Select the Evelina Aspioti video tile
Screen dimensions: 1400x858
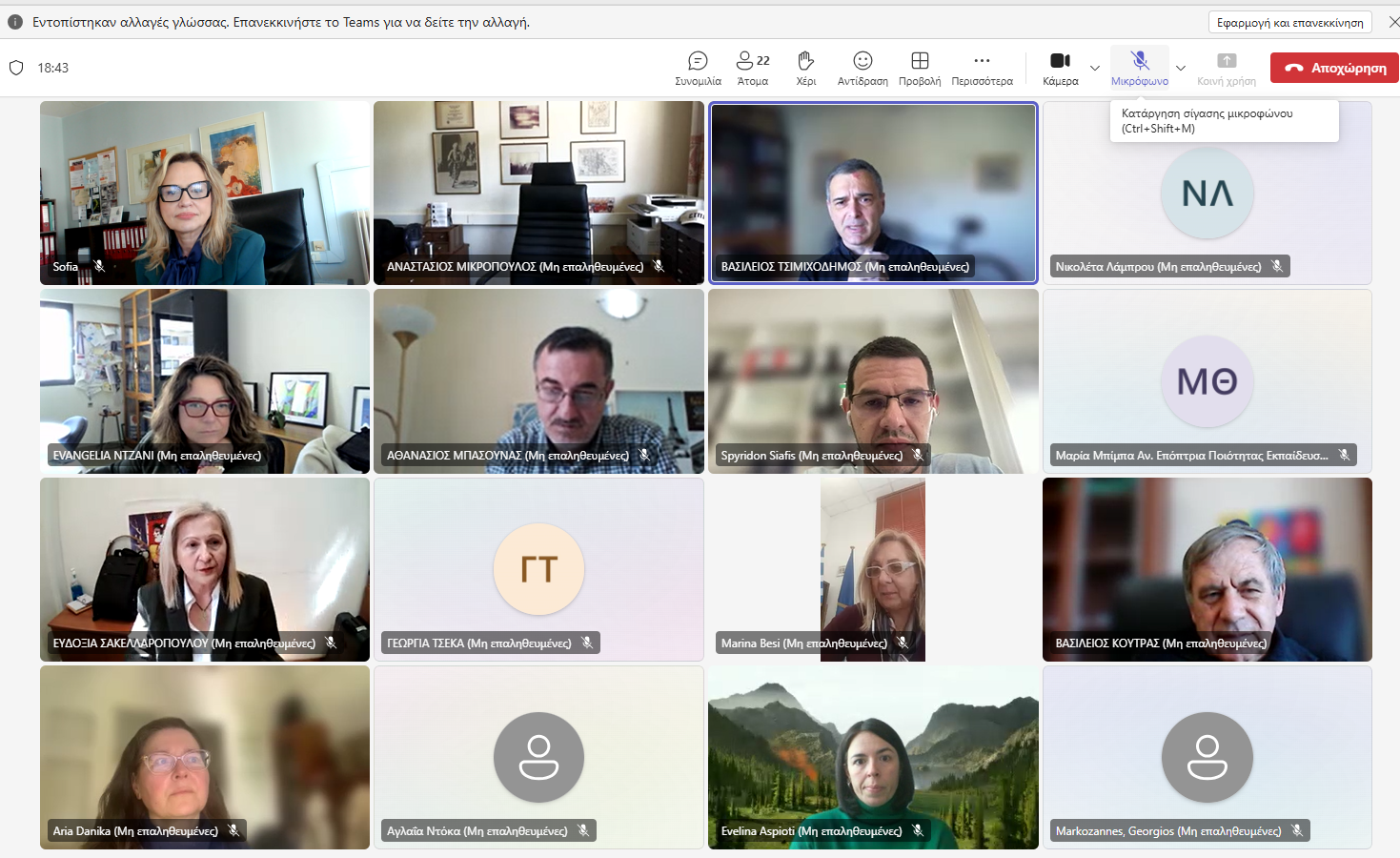(873, 757)
